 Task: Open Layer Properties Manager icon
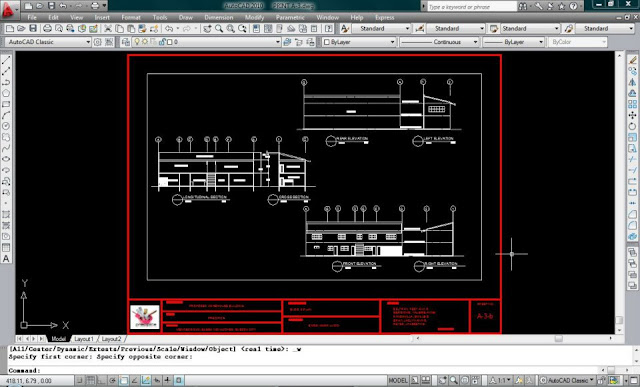coord(125,42)
